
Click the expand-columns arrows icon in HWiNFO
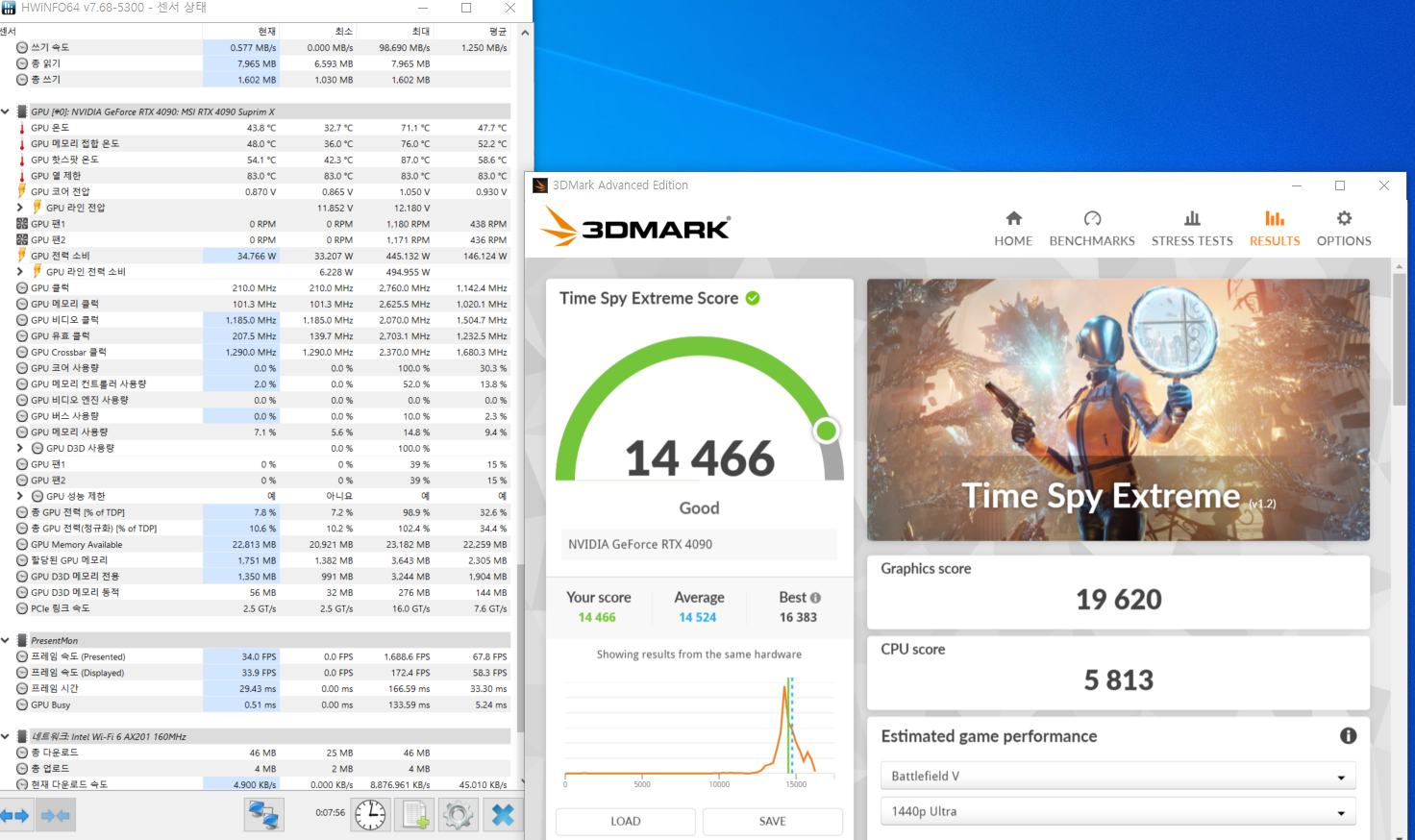click(x=15, y=816)
